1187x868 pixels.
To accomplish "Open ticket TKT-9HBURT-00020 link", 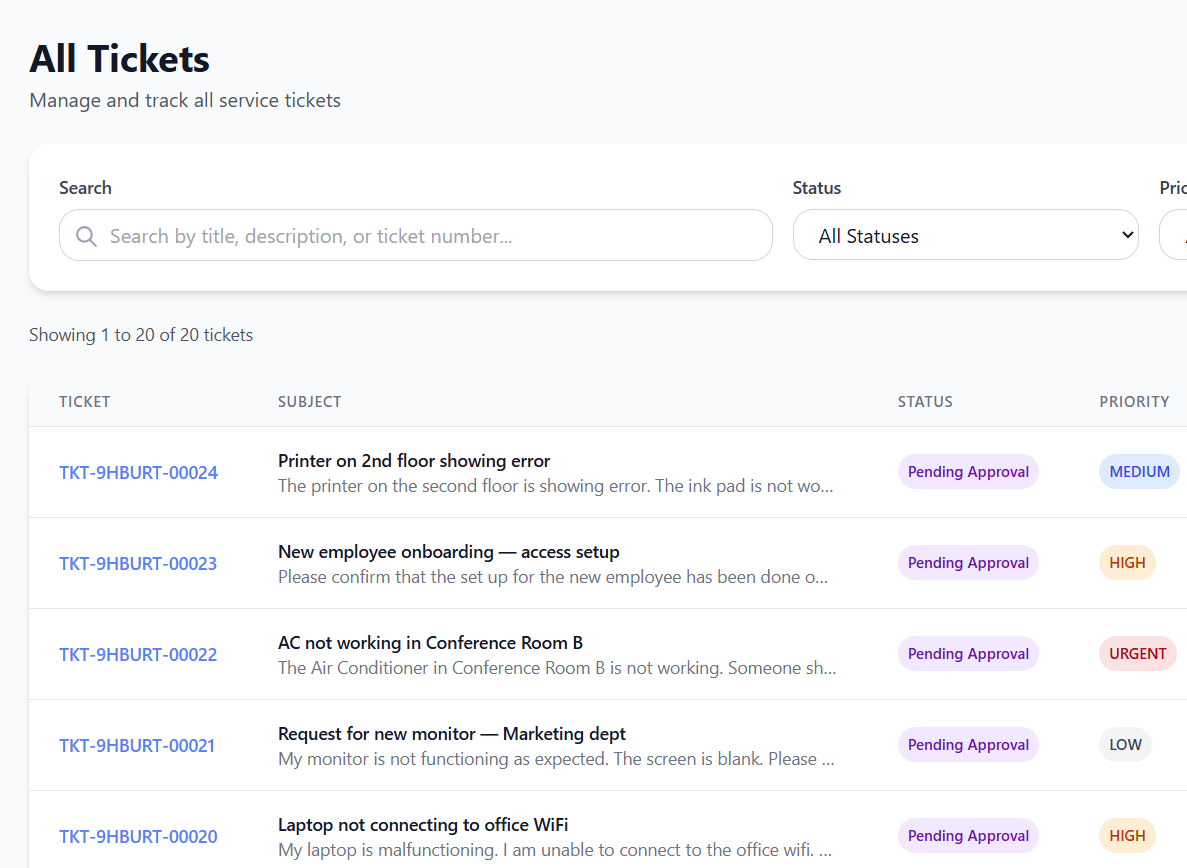I will click(x=138, y=837).
